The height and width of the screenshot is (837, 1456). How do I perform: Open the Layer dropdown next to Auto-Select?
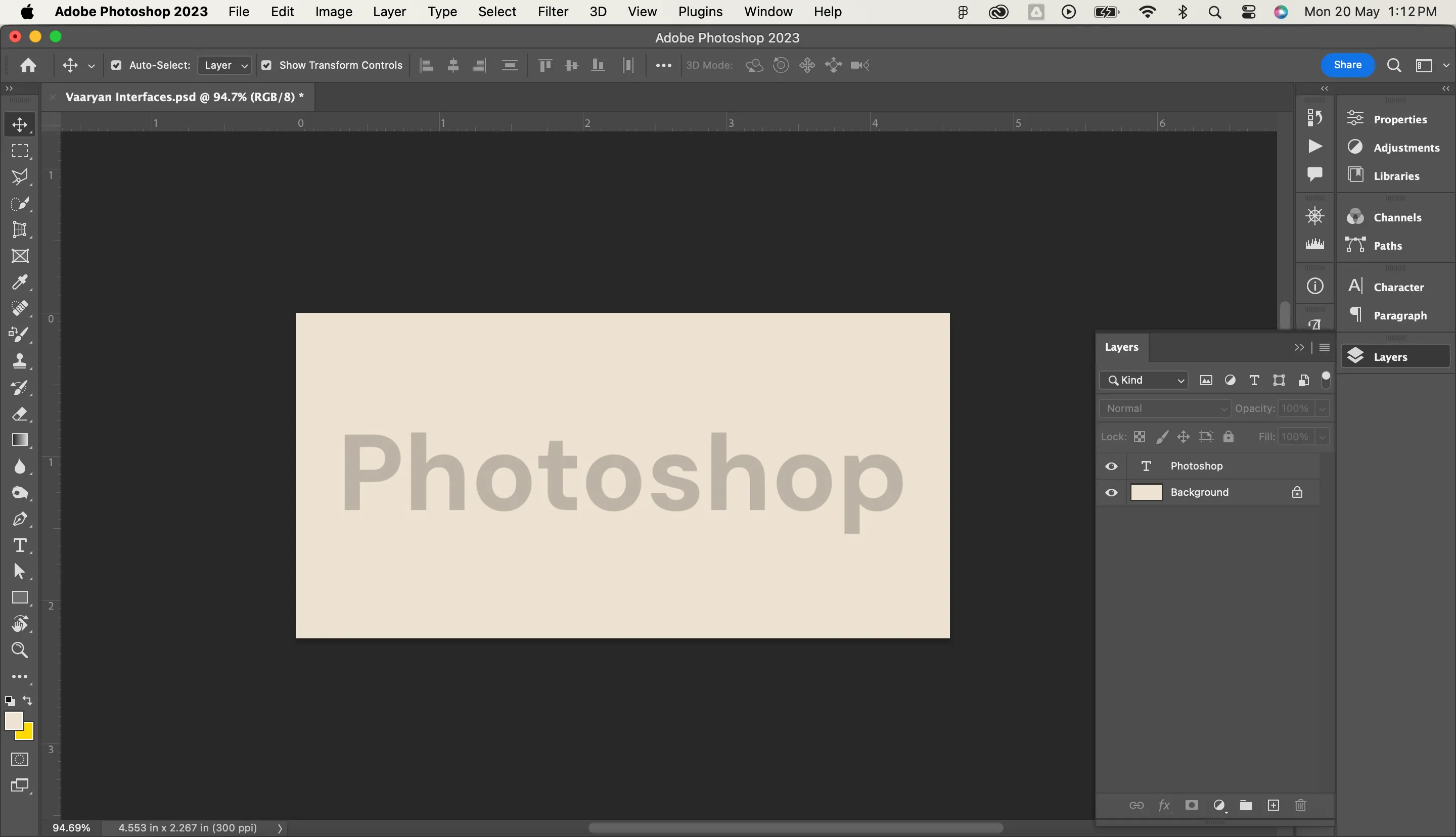tap(223, 65)
